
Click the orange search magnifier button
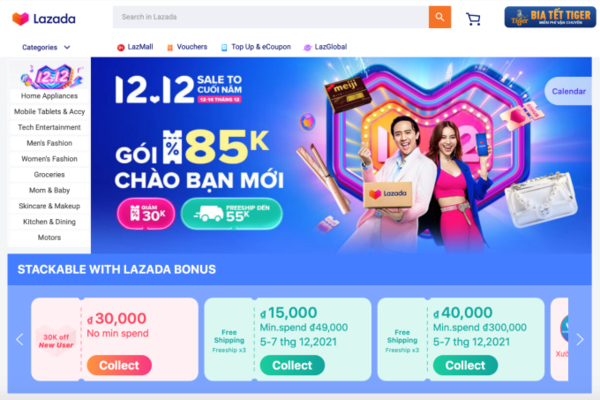pyautogui.click(x=440, y=17)
